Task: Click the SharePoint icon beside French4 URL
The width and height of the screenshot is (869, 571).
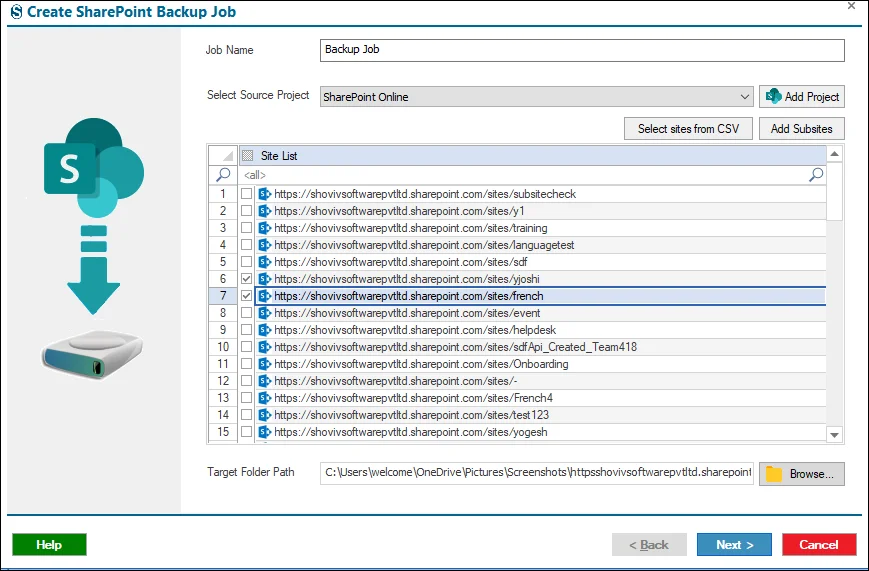Action: (265, 398)
